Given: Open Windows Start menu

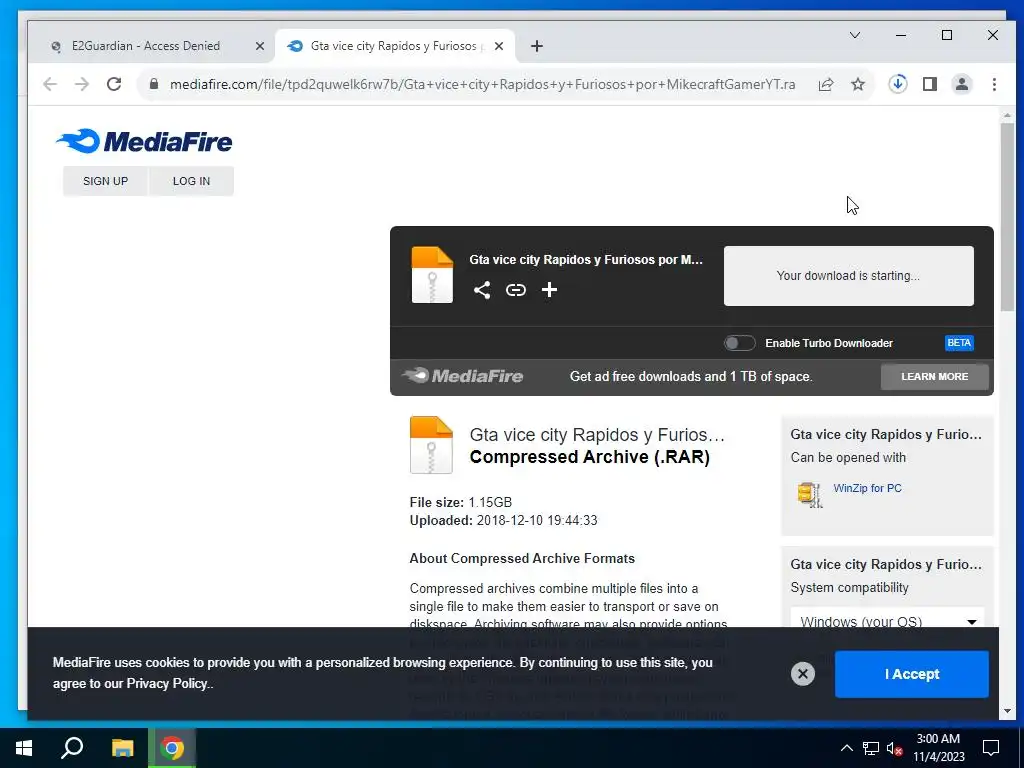Looking at the screenshot, I should (24, 748).
